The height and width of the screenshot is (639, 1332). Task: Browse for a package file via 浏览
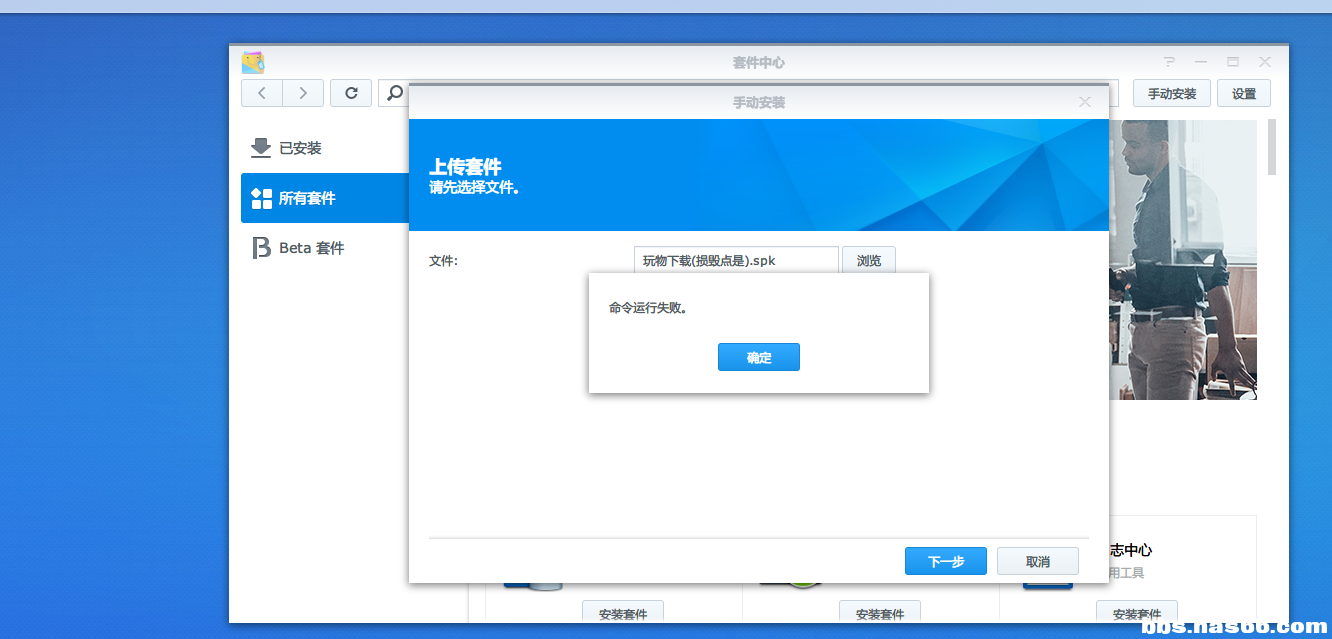pos(868,260)
